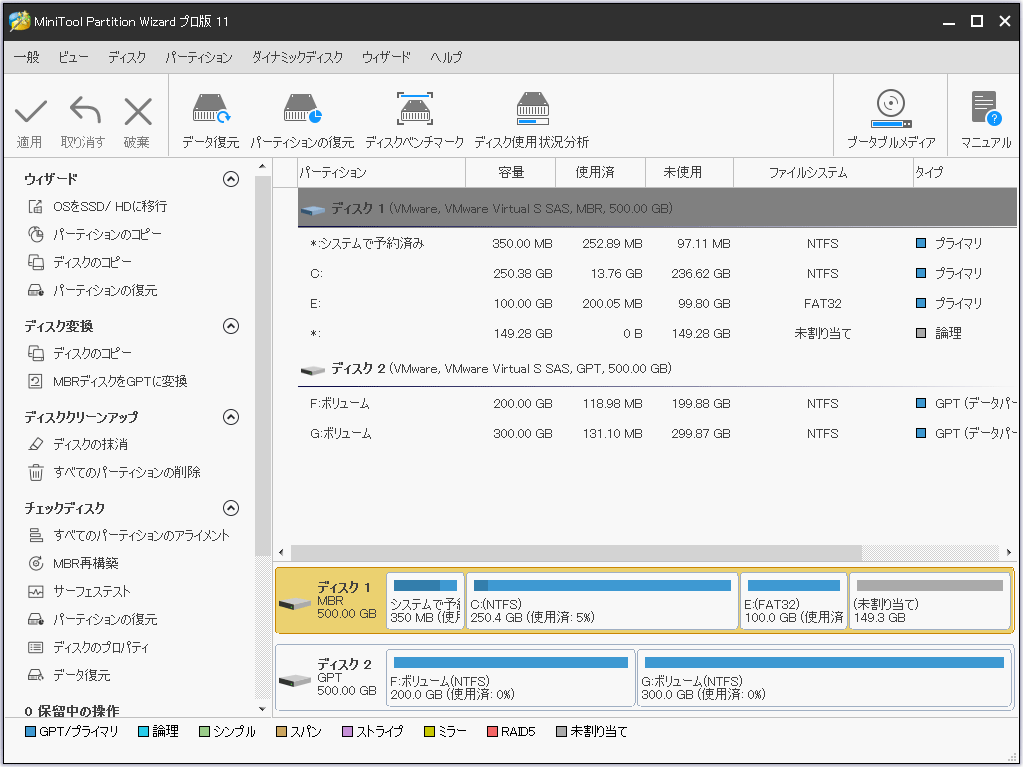The height and width of the screenshot is (767, 1023).
Task: Select MBRディスクをGPTに変換 in sidebar
Action: 120,381
